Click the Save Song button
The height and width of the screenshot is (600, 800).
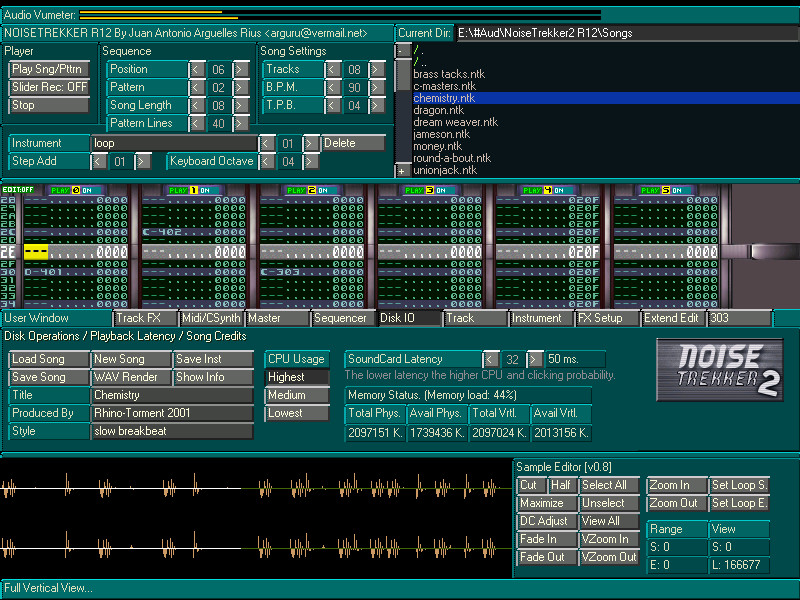[x=49, y=378]
